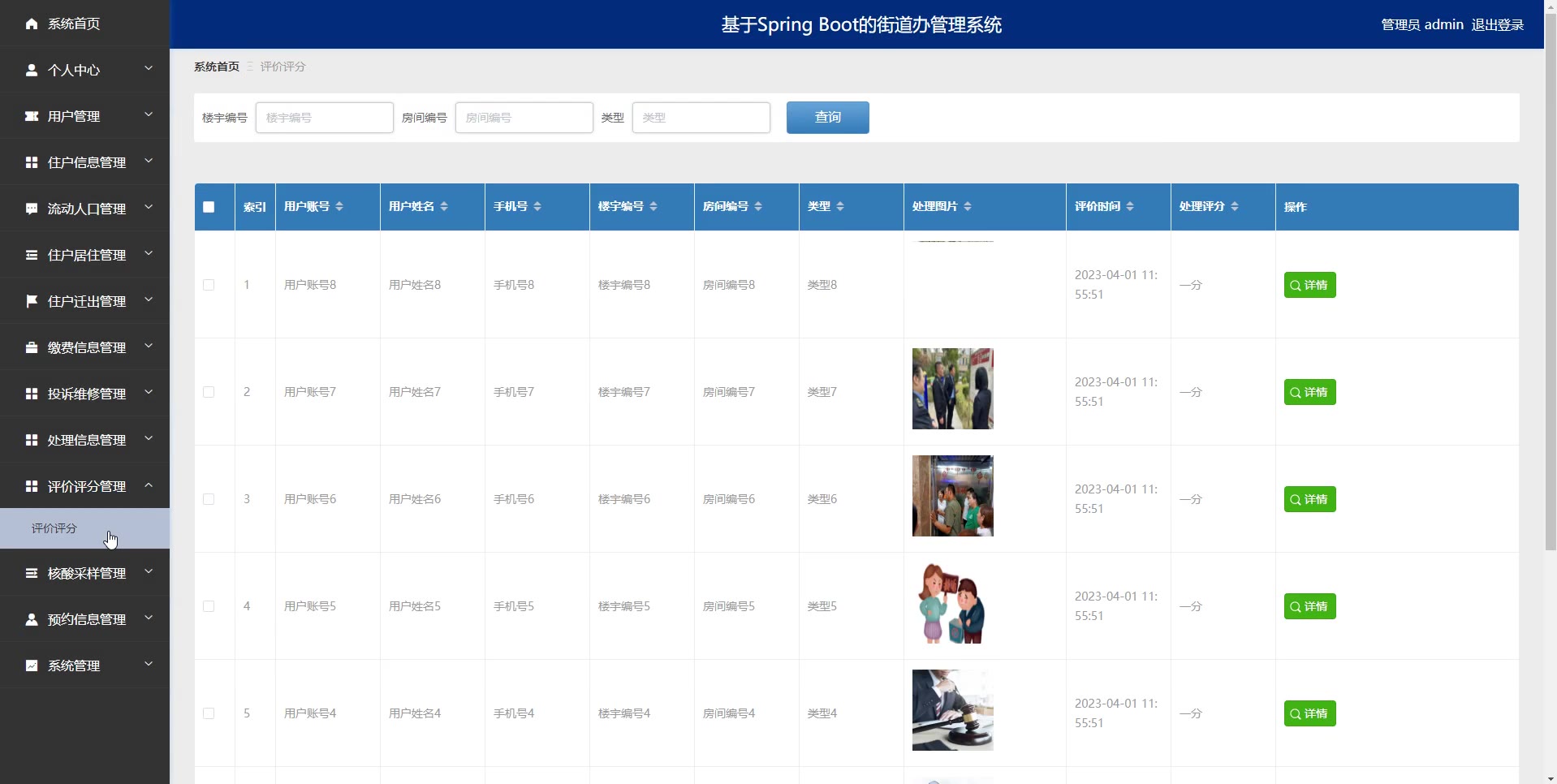Open the 处理信息管理 sidebar menu
Screen dimensions: 1557x784
84,440
